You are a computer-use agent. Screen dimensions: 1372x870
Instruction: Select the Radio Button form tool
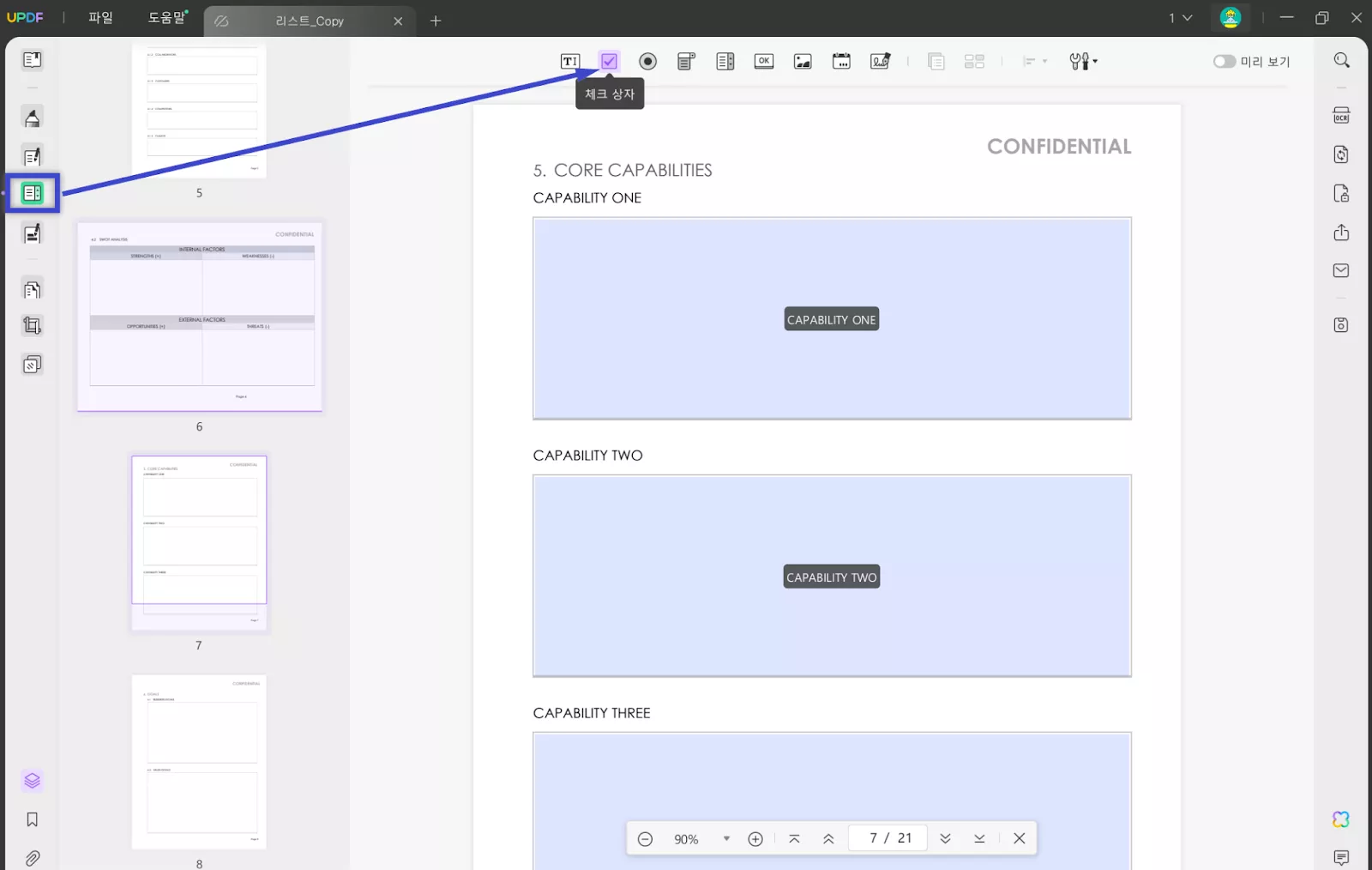647,61
